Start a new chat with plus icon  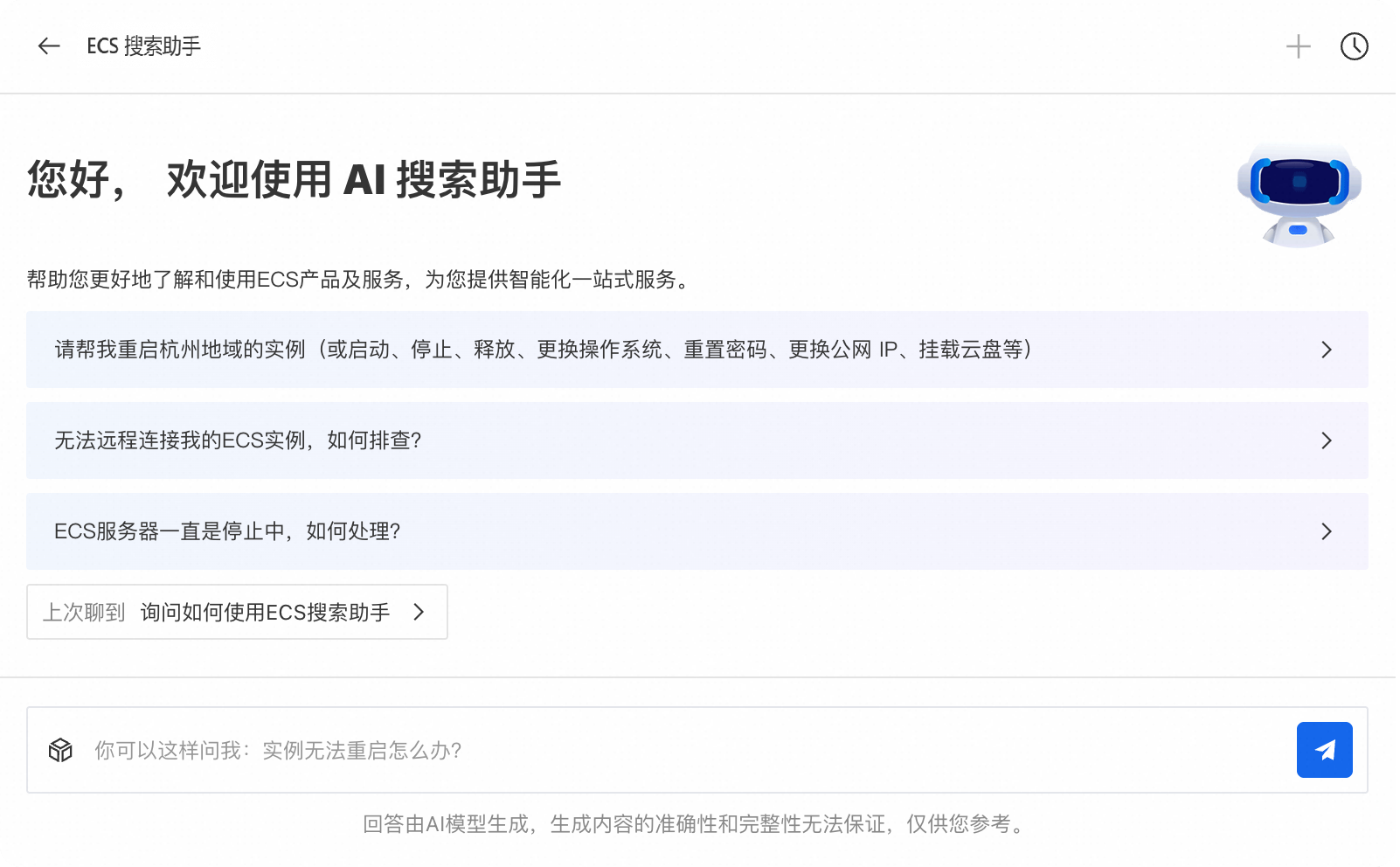[1299, 46]
